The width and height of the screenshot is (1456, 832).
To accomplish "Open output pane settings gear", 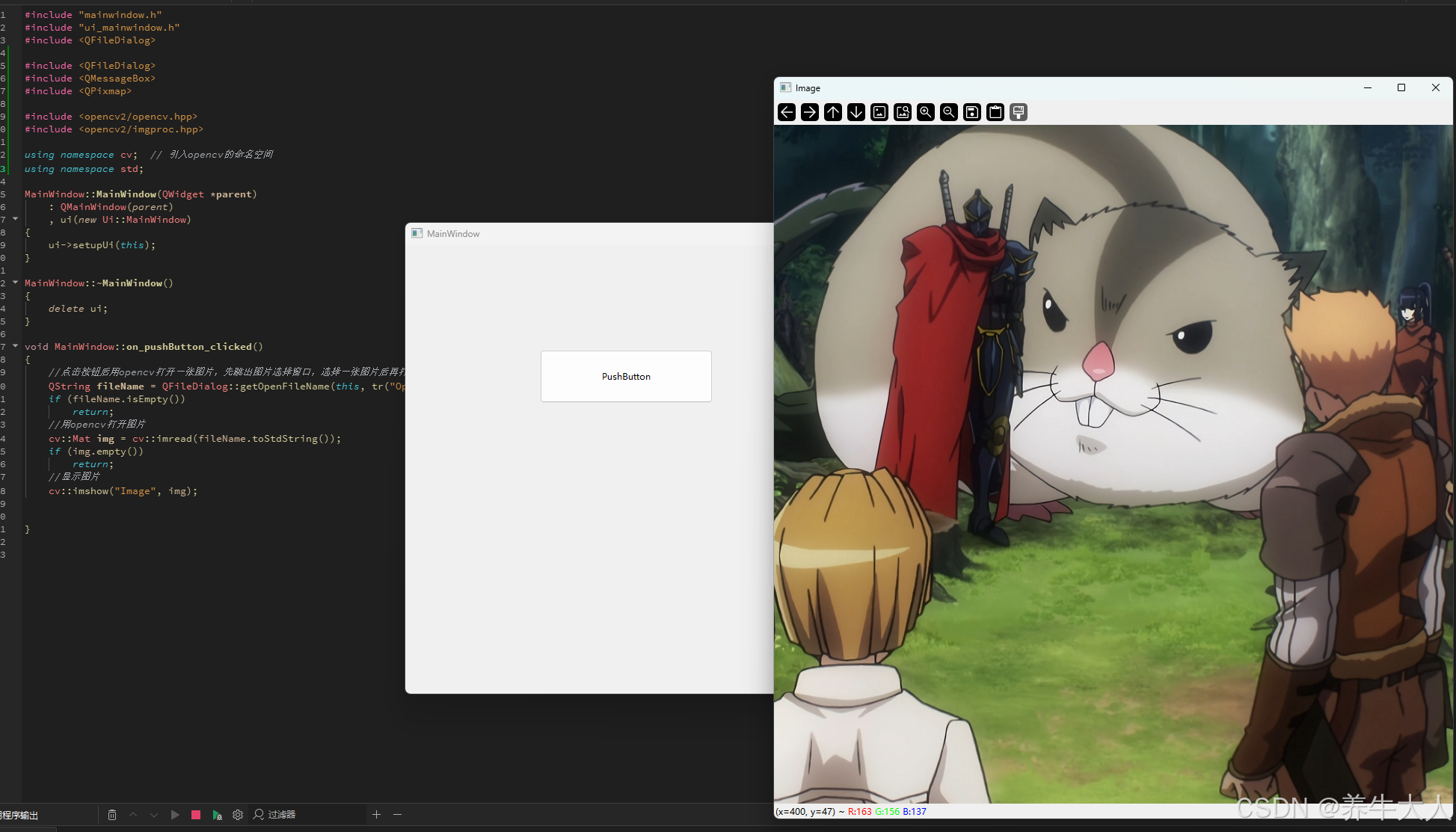I will pos(238,815).
